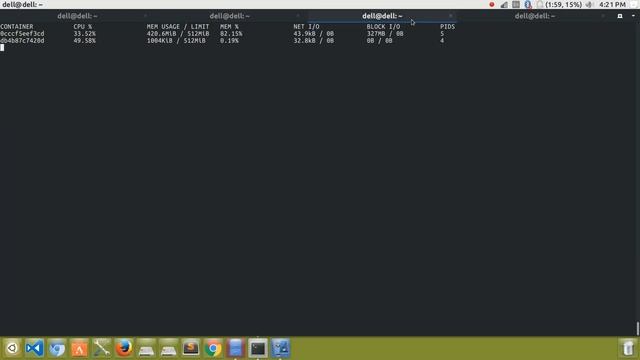Click the CPU % column header

tap(83, 27)
